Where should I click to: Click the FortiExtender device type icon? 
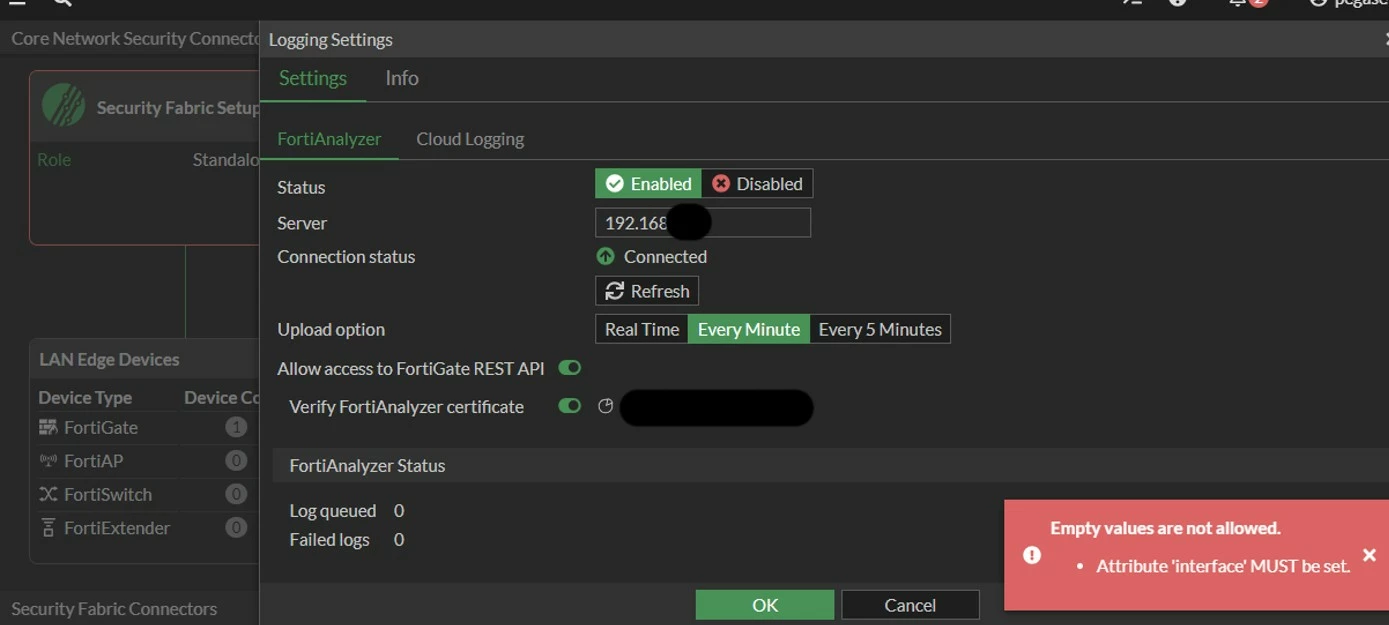click(48, 528)
